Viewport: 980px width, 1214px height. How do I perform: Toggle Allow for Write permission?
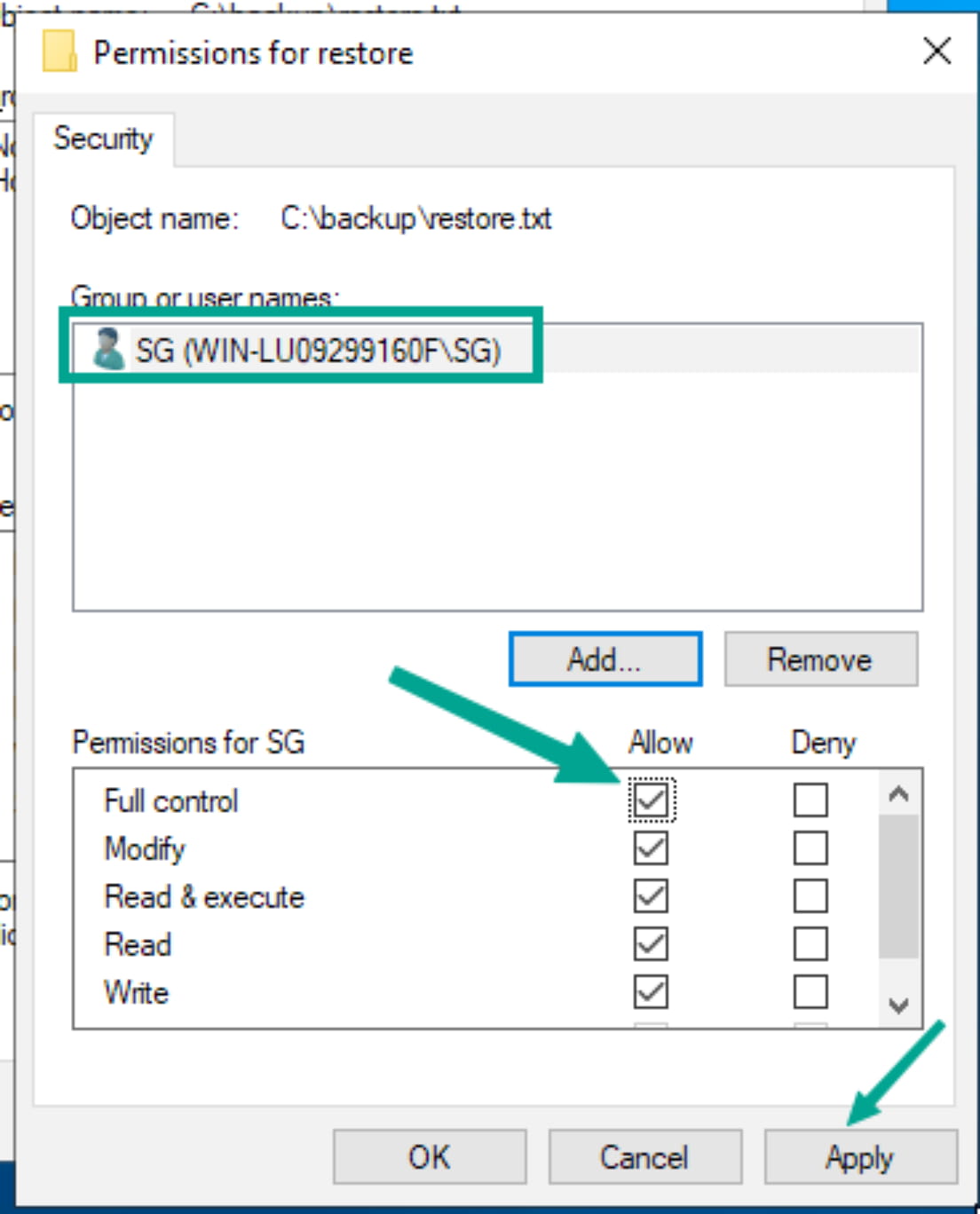tap(652, 992)
